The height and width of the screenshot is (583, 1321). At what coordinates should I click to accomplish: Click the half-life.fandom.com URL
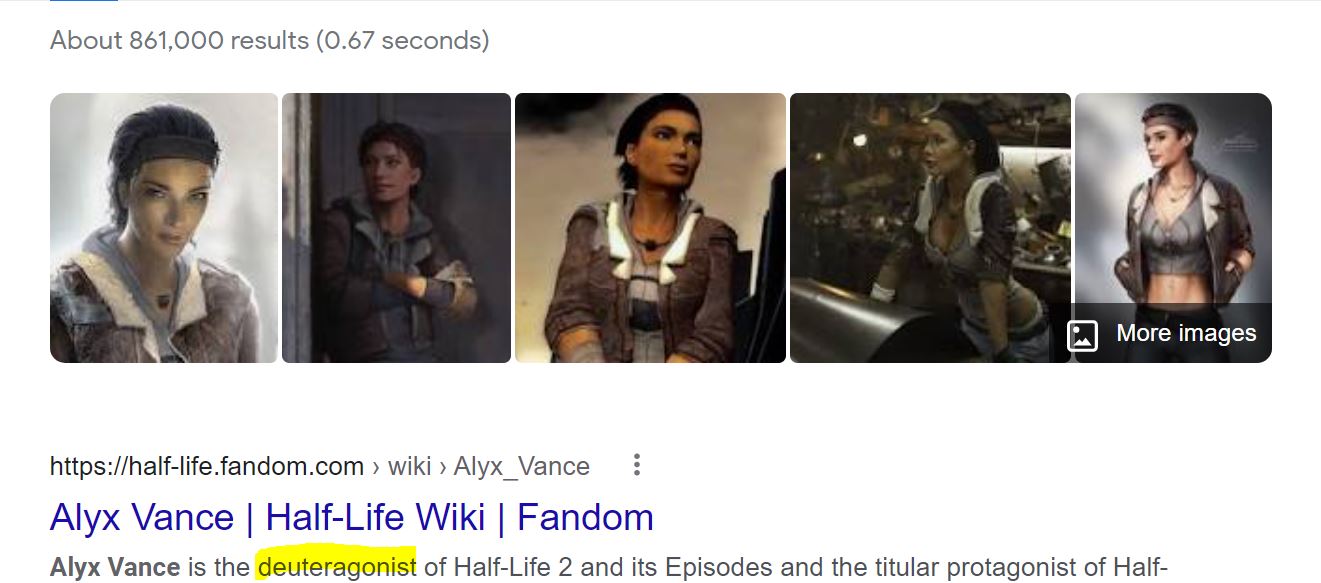pyautogui.click(x=207, y=466)
